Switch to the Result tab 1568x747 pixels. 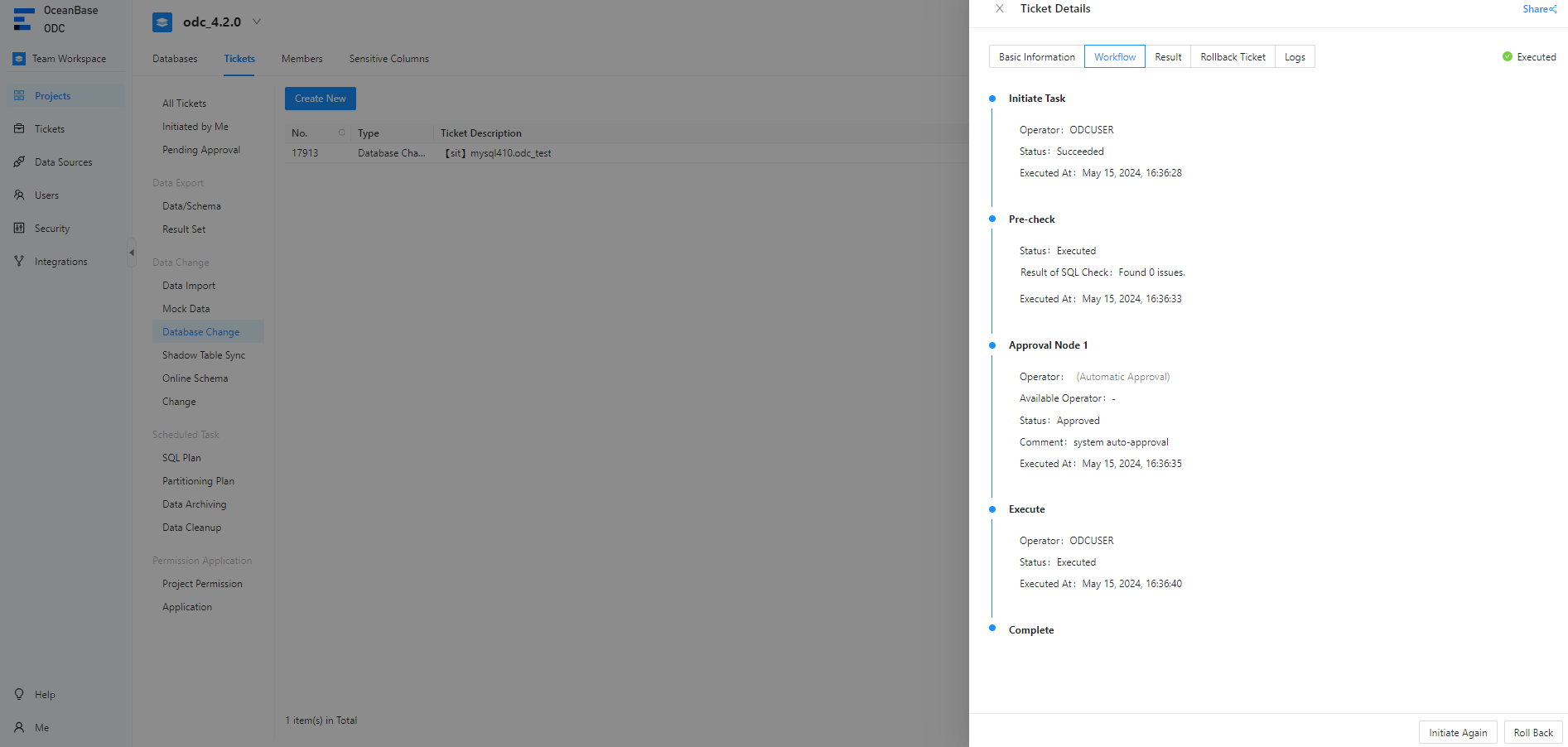(1168, 57)
